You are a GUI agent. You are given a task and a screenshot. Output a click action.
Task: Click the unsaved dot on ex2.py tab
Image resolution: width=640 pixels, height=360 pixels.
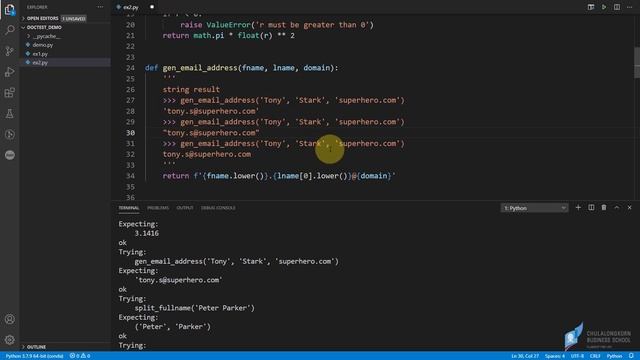(152, 7)
